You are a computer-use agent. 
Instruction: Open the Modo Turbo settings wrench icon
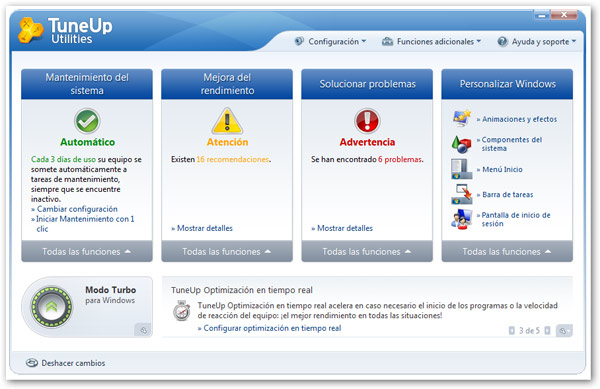click(x=143, y=330)
